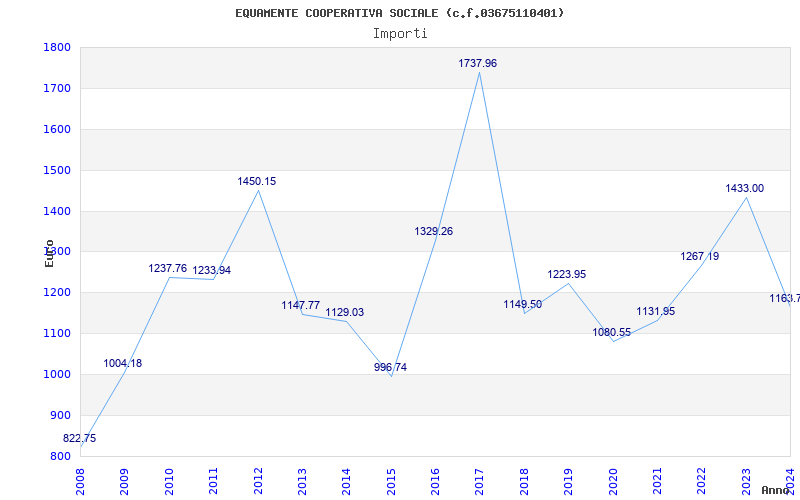The image size is (800, 500).
Task: Select the 1000 y-axis tick label
Action: pyautogui.click(x=56, y=374)
